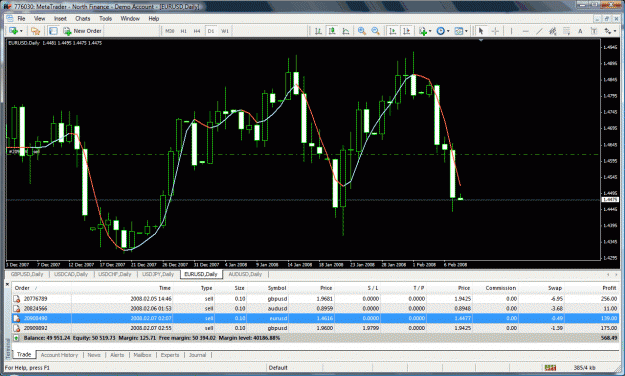Switch to the GBPUSD,Daily chart tab
The image size is (625, 376).
(x=27, y=274)
